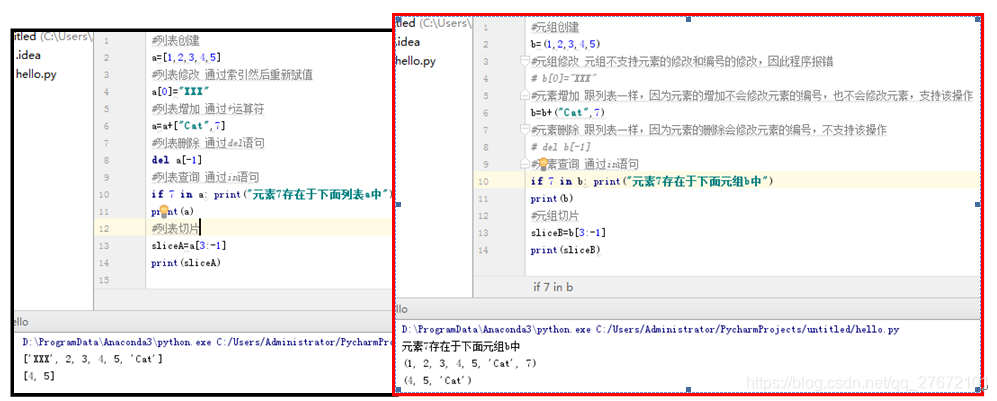The image size is (997, 401).
Task: Click code line sliceB=b[3:-1]
Action: 568,233
